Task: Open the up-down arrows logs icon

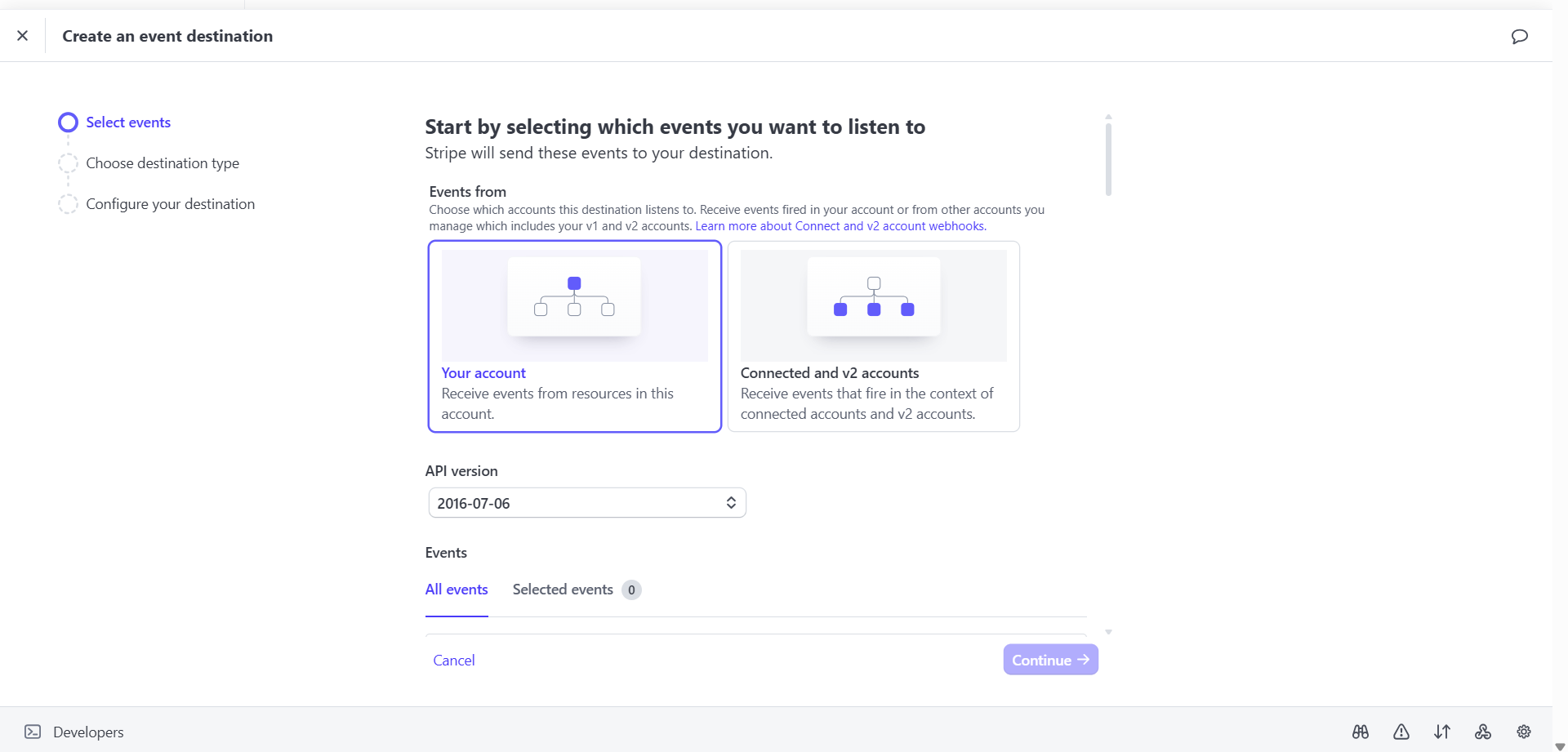Action: (x=1442, y=732)
